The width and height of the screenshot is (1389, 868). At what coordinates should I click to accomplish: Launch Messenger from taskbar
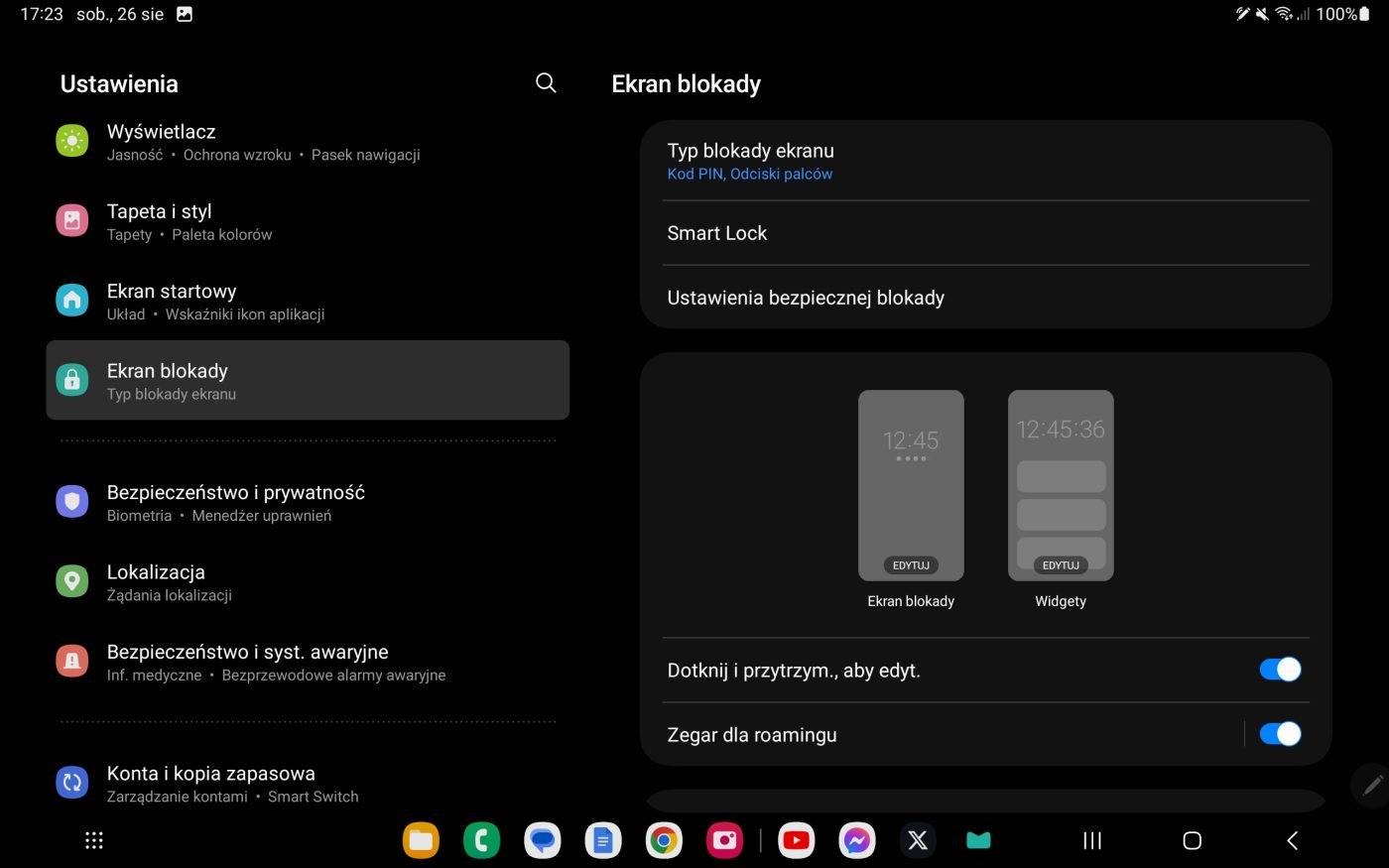coord(857,841)
